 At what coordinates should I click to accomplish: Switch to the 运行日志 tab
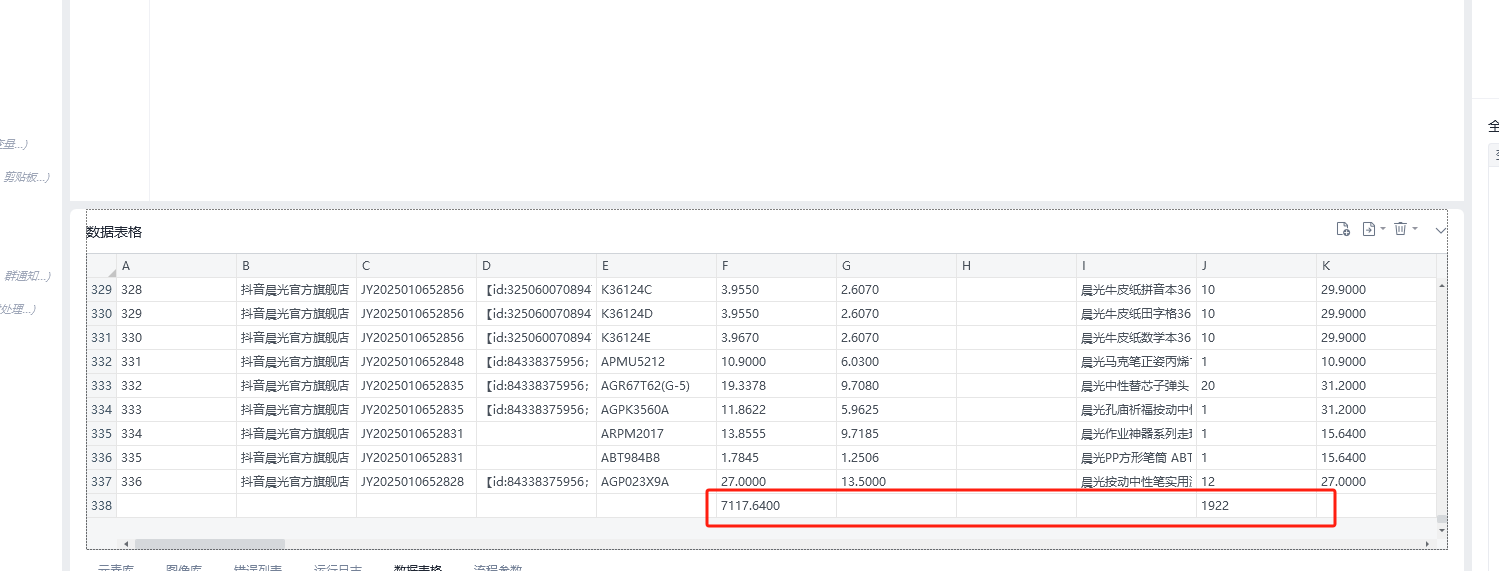click(338, 567)
